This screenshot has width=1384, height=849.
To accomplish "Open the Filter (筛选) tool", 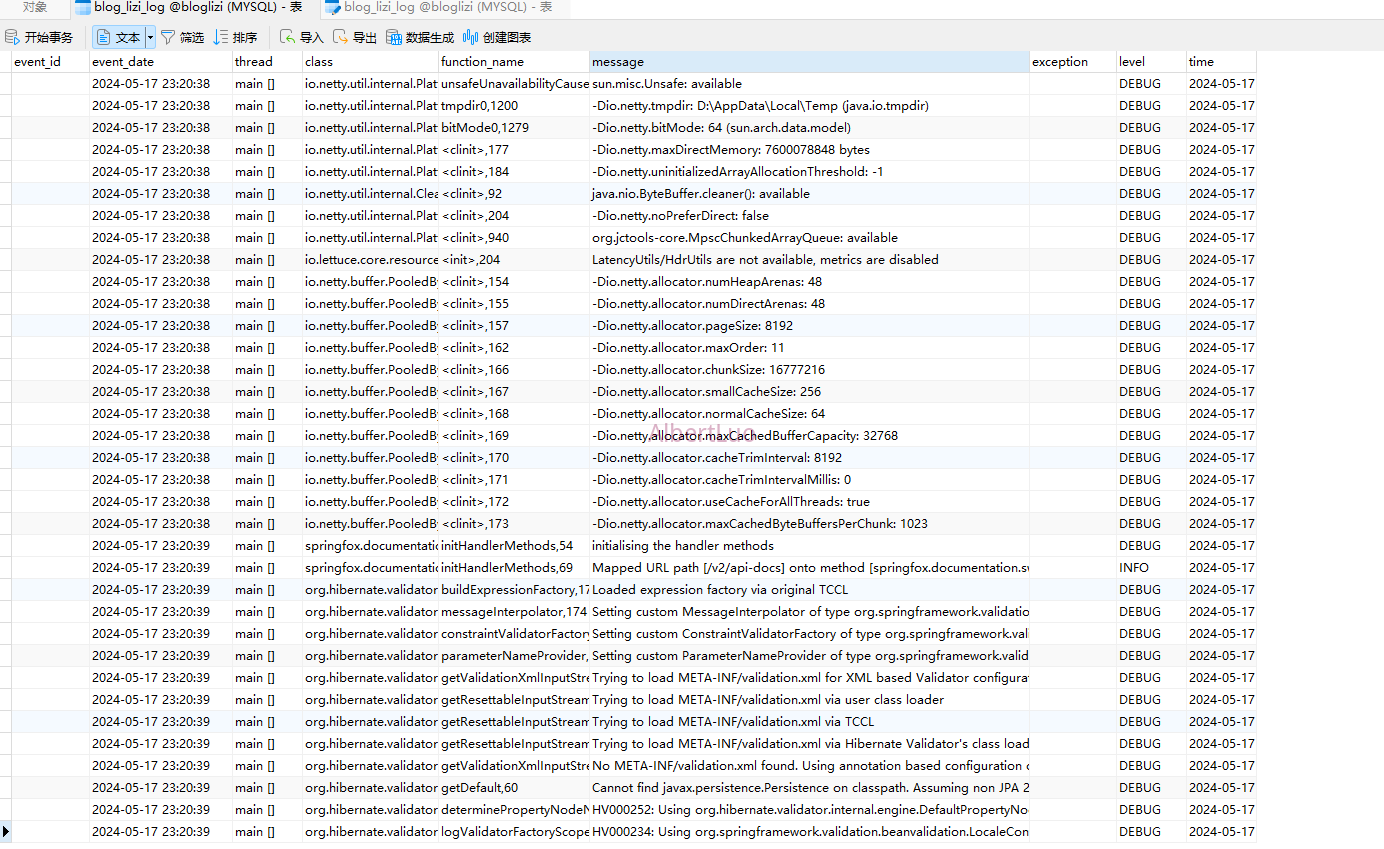I will click(x=183, y=37).
